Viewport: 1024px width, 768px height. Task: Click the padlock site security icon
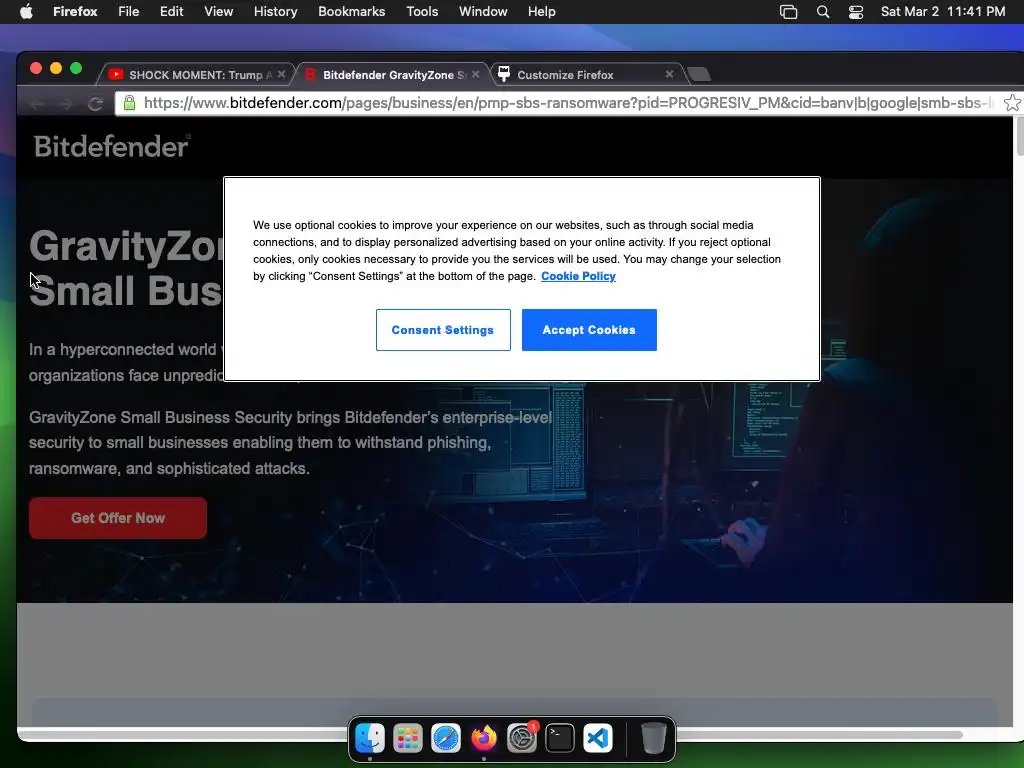[x=129, y=103]
